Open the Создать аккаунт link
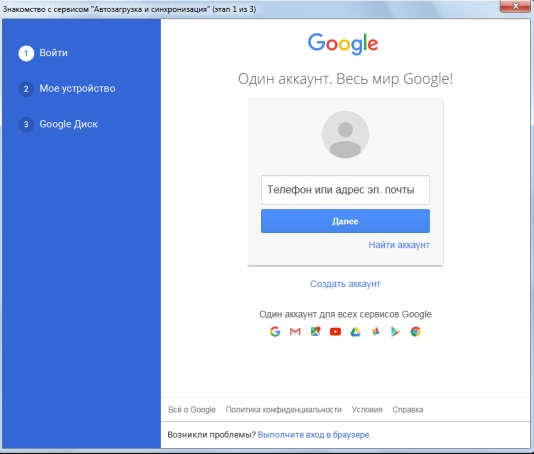The height and width of the screenshot is (454, 534). tap(345, 284)
